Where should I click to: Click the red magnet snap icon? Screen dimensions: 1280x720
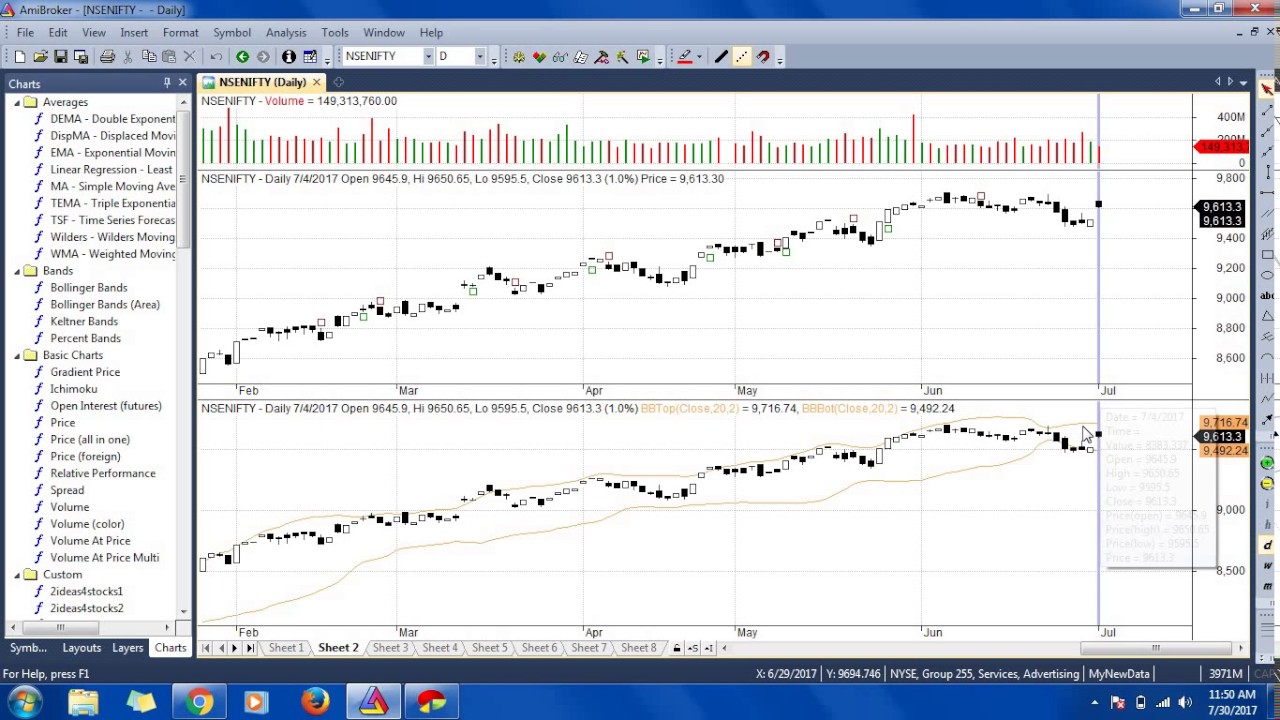coord(763,57)
